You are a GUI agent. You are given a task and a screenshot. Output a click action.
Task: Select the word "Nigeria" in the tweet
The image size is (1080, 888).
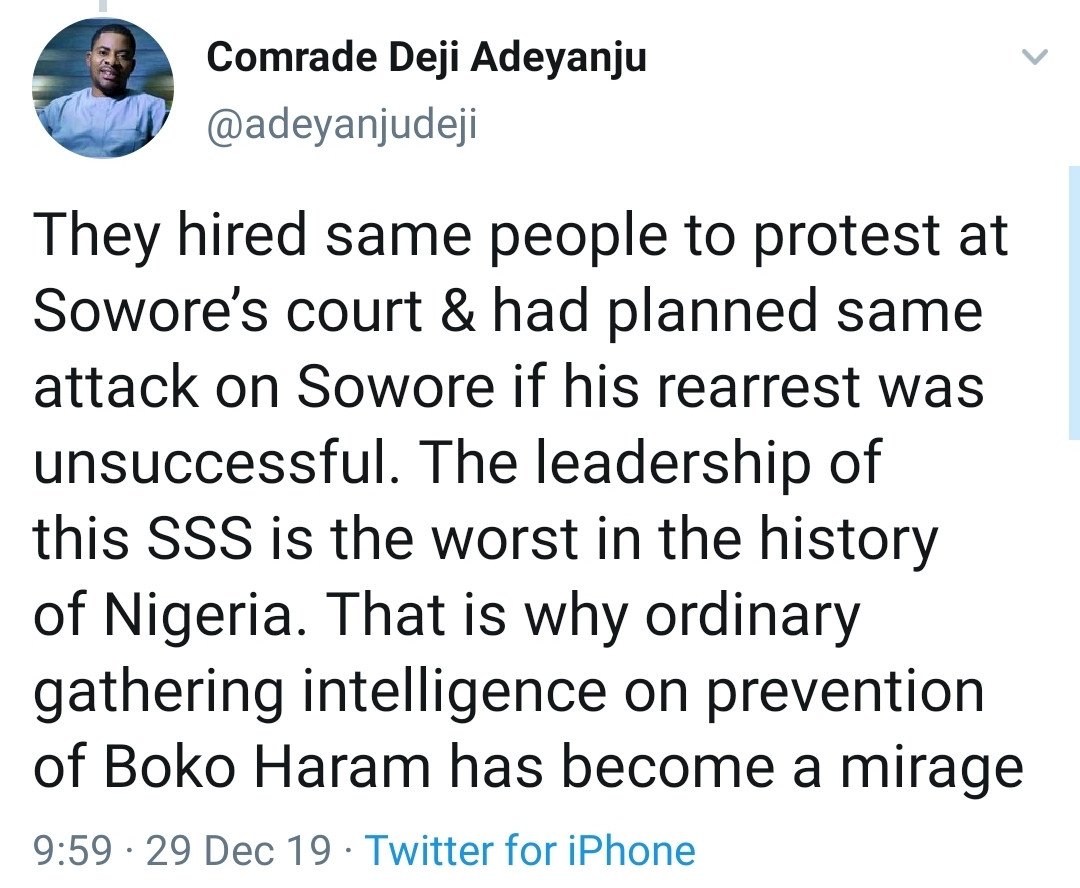click(x=198, y=617)
